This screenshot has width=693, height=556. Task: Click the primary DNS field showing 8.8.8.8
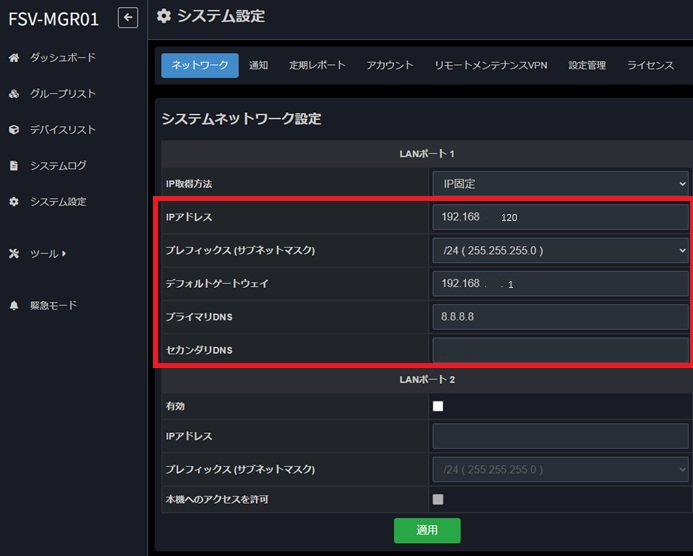click(560, 317)
